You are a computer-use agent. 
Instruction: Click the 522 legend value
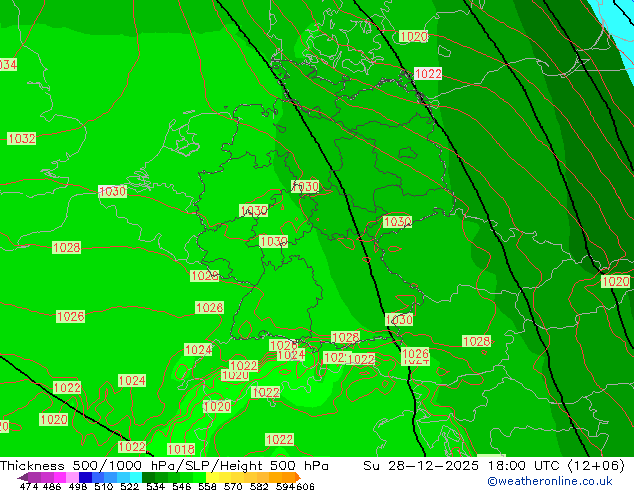pos(130,486)
